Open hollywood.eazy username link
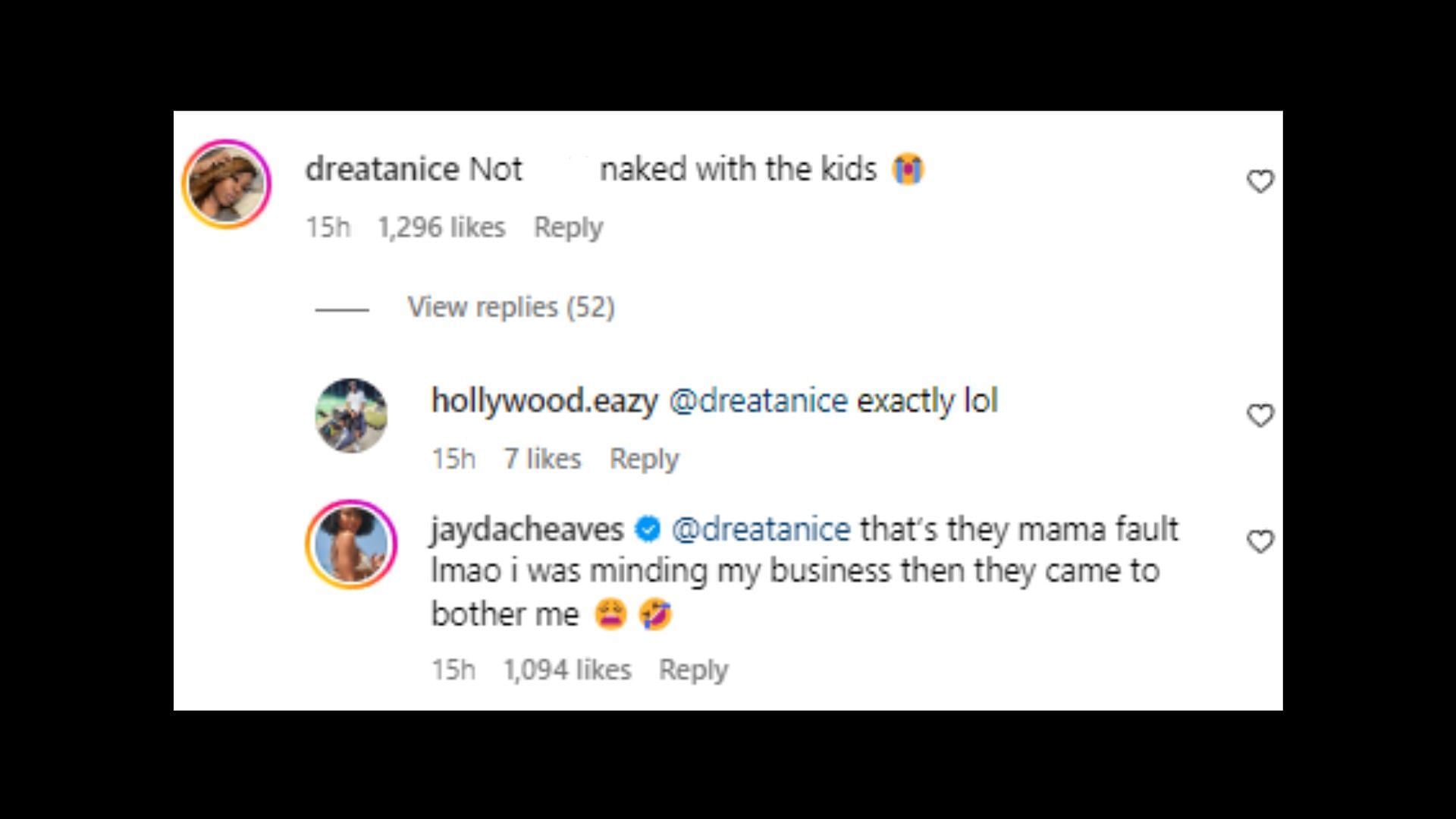1456x819 pixels. (544, 400)
